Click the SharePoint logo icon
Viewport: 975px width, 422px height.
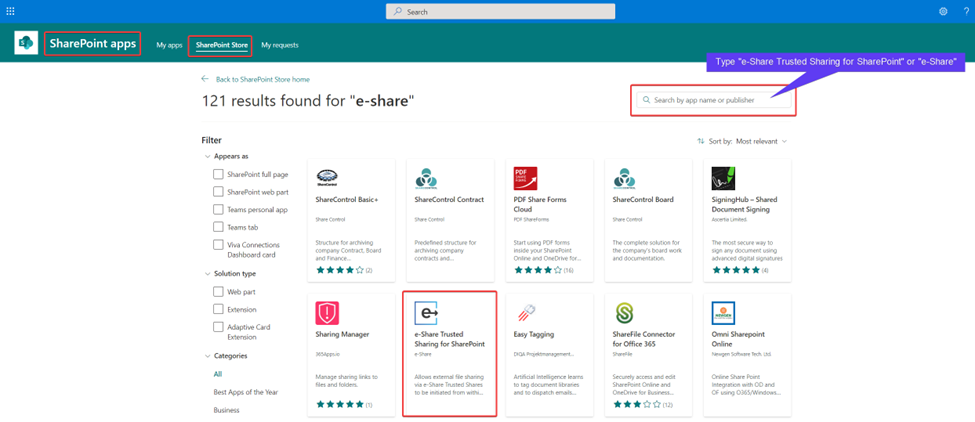(x=26, y=42)
